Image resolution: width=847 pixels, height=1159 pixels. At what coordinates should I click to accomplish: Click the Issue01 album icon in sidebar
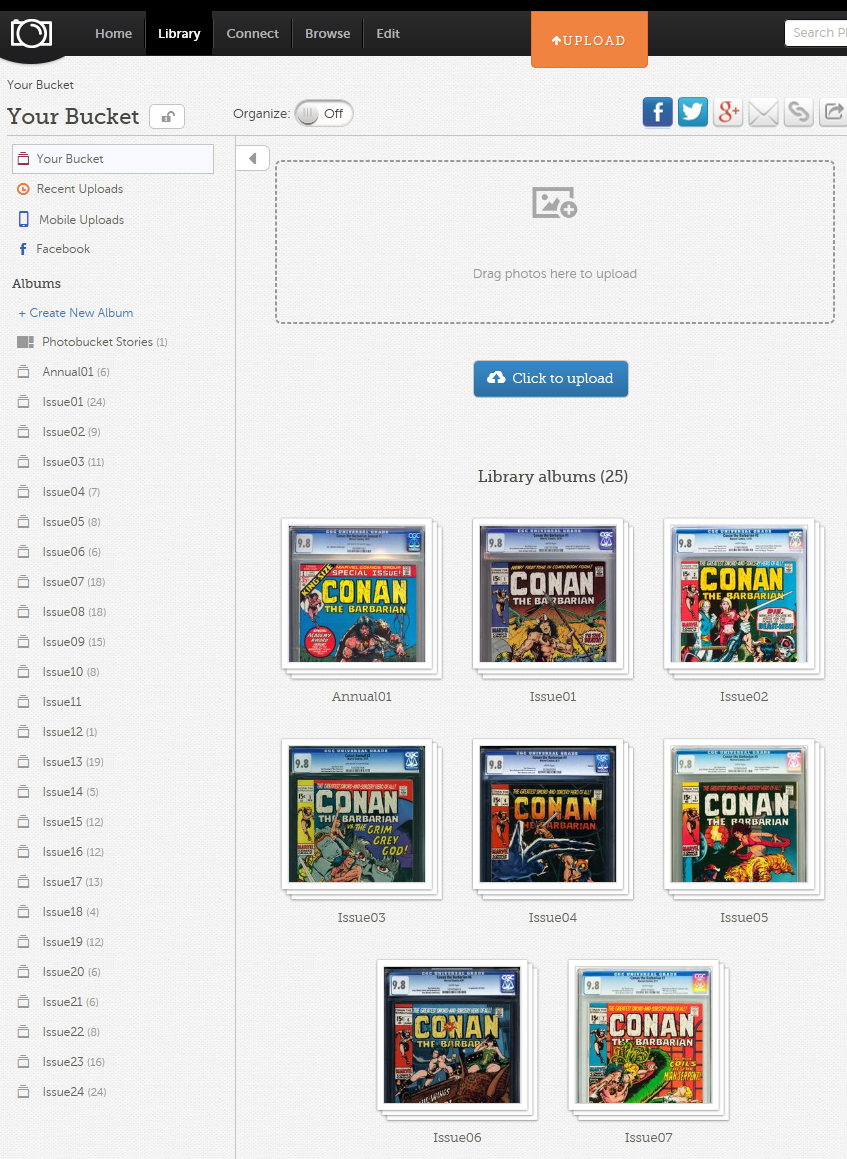[24, 401]
